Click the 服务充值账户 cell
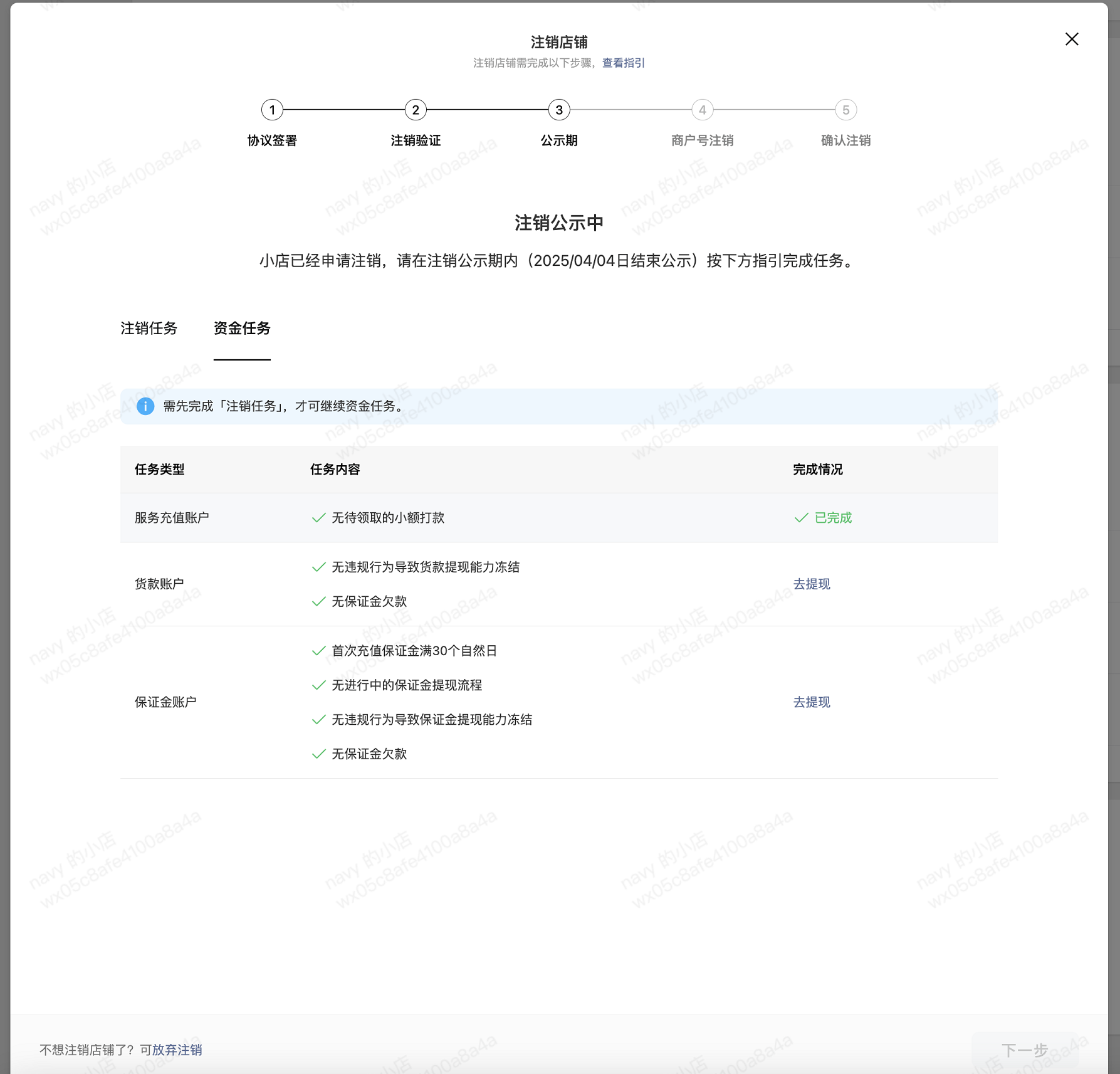 (x=172, y=518)
